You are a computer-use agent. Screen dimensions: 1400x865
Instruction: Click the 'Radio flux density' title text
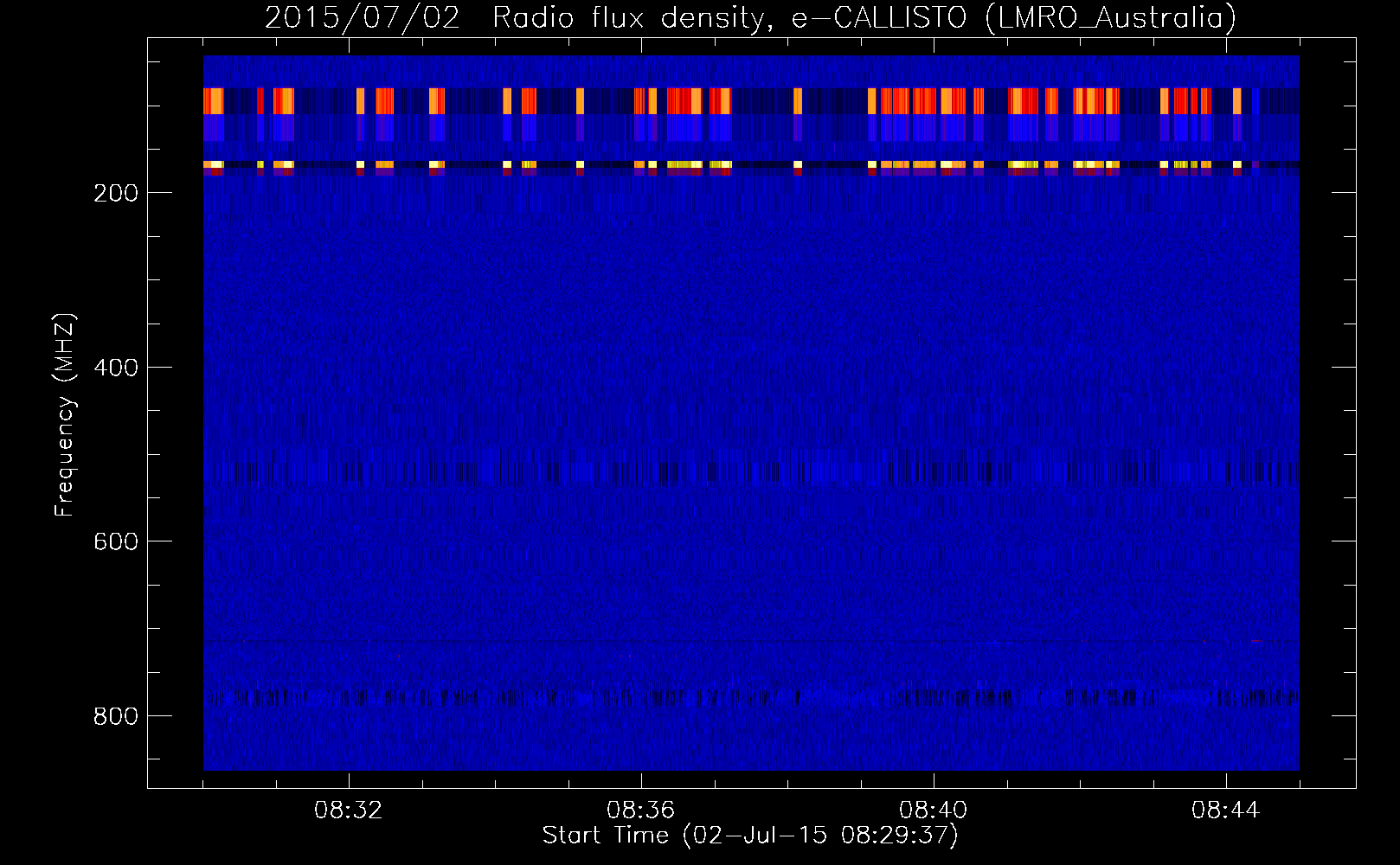coord(633,18)
